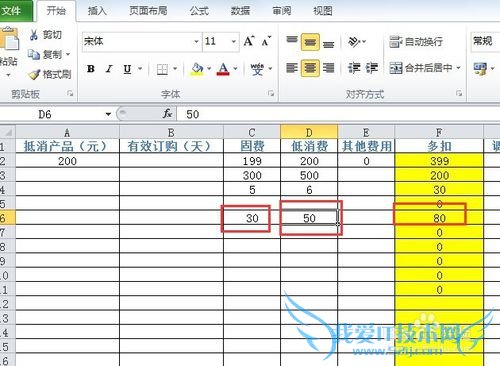Select the cell containing 80 in column F
Image resolution: width=500 pixels, height=366 pixels.
coord(439,218)
